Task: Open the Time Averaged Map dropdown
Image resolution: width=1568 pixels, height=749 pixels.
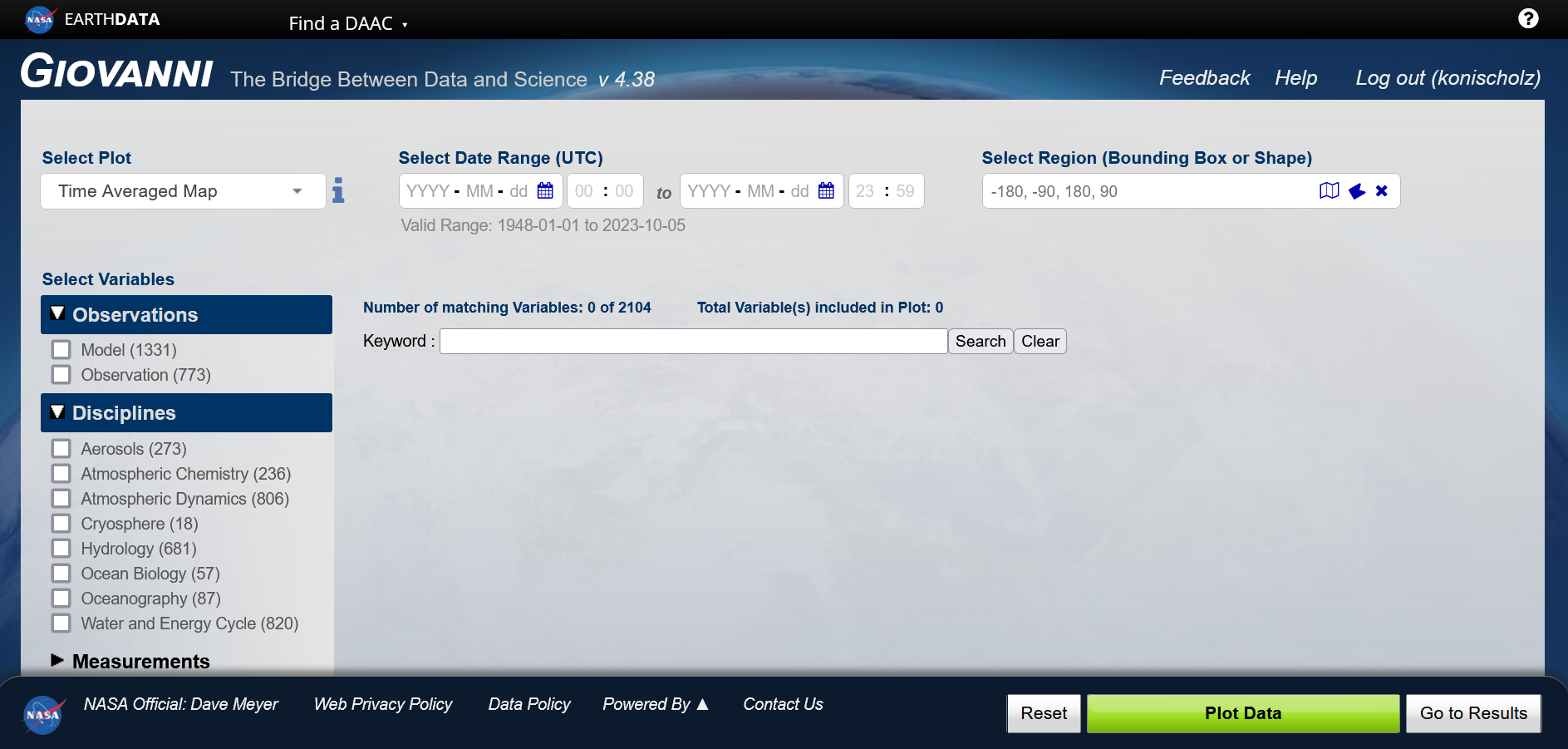Action: point(183,191)
